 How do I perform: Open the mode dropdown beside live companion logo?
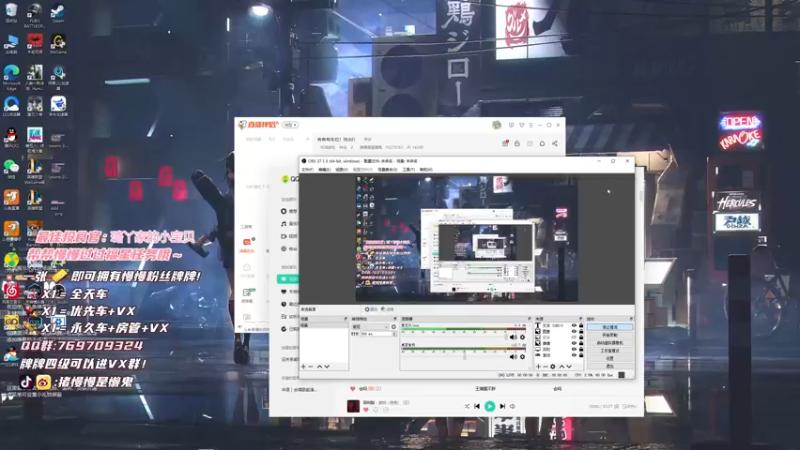(290, 124)
